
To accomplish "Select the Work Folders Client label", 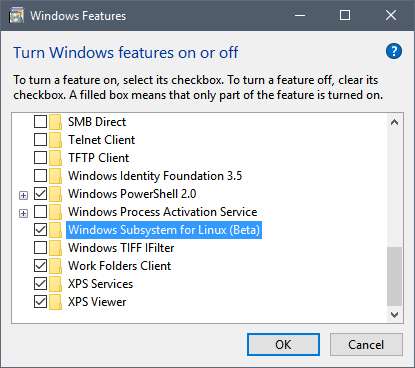I will [119, 266].
